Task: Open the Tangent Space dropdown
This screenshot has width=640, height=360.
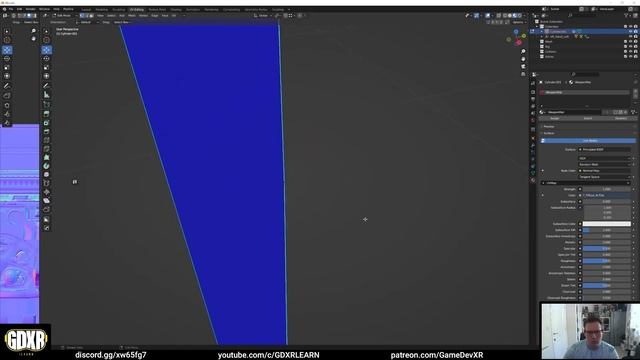Action: [x=604, y=177]
